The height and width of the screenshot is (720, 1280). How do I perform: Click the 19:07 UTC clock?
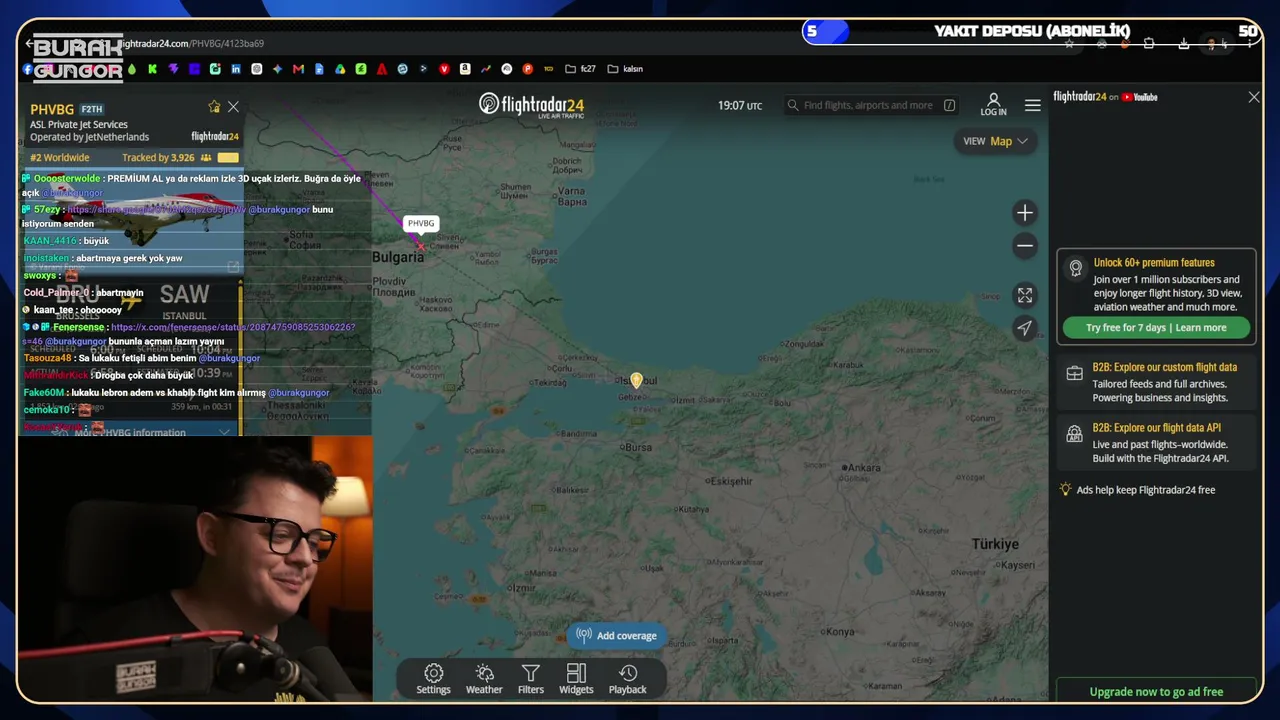(x=740, y=105)
